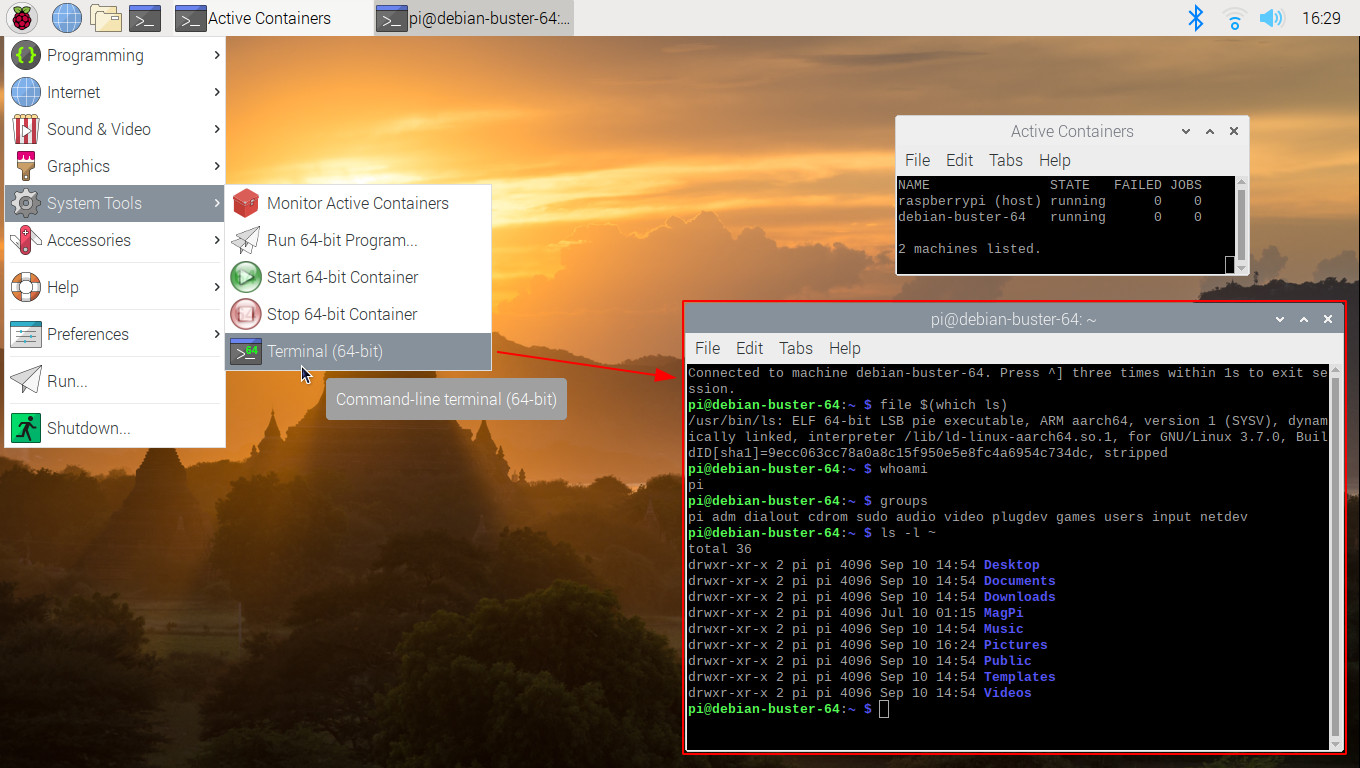Screen dimensions: 1360x768
Task: Click the Shutdown running man icon
Action: 26,428
